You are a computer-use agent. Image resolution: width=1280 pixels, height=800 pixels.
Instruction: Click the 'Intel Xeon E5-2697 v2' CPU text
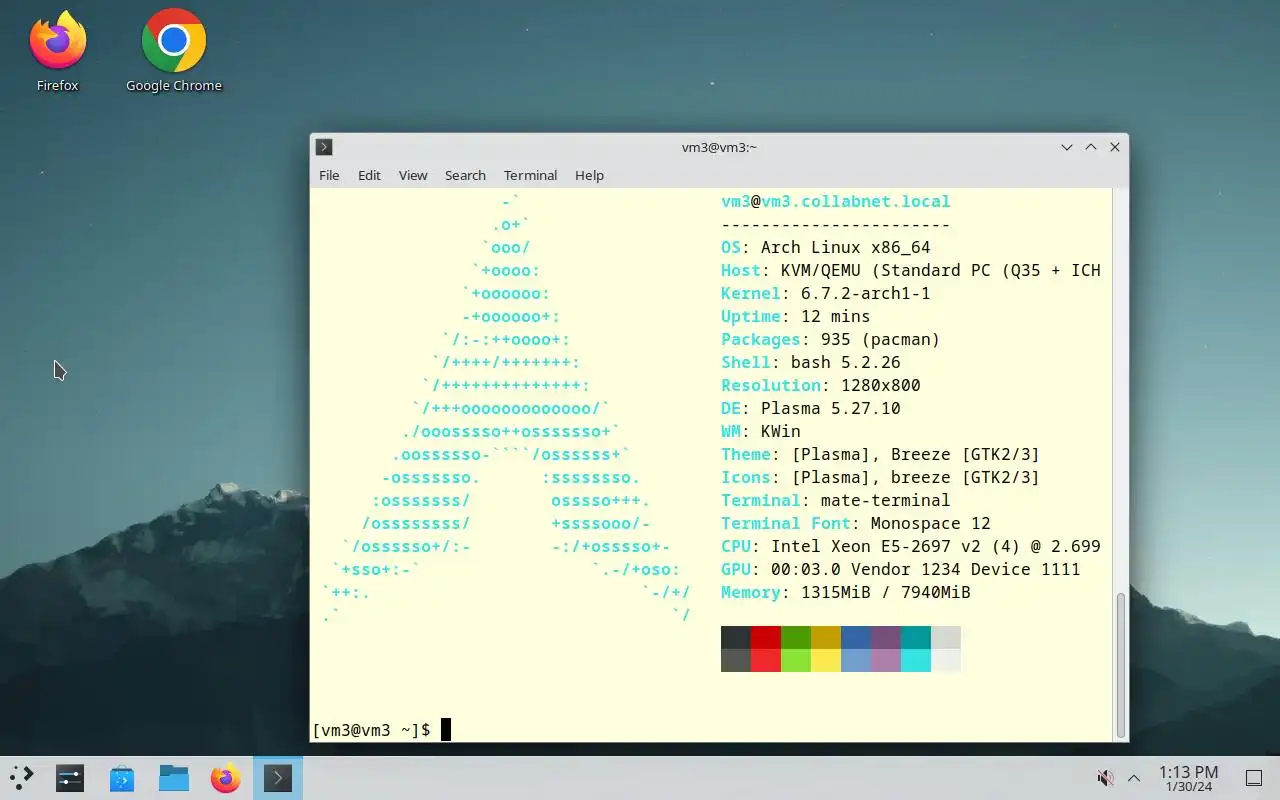[876, 546]
